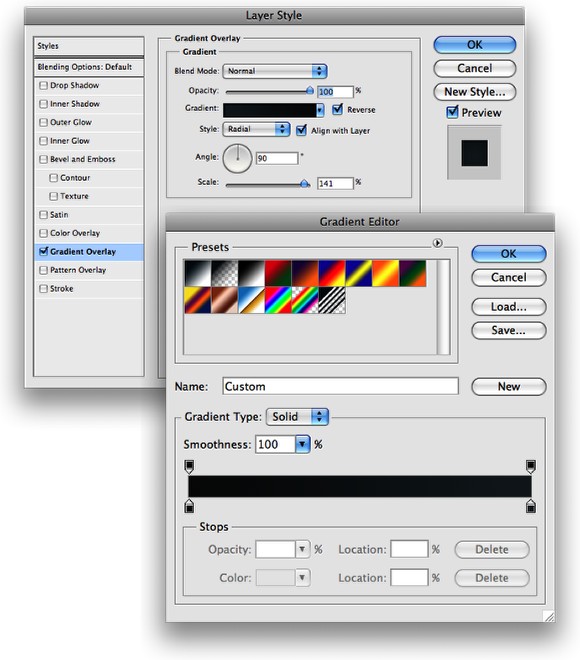The height and width of the screenshot is (660, 580).
Task: Click OK in the Gradient Editor
Action: pyautogui.click(x=509, y=254)
